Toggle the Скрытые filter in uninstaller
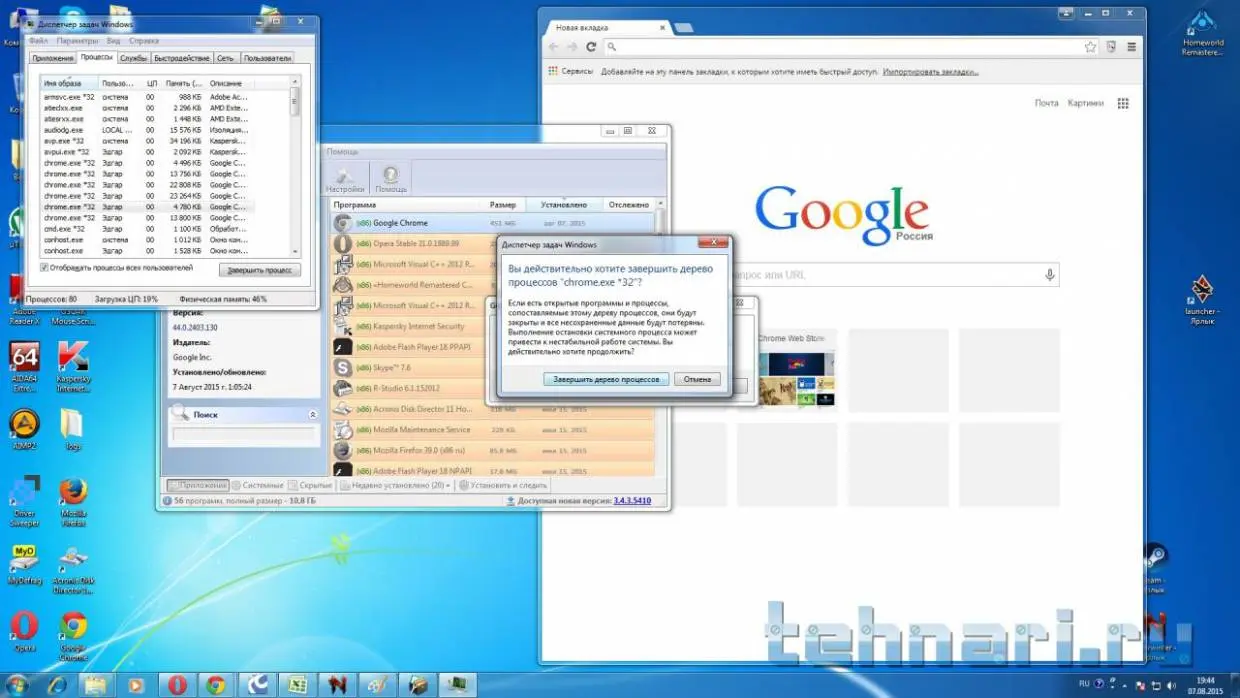The width and height of the screenshot is (1240, 698). [x=310, y=485]
